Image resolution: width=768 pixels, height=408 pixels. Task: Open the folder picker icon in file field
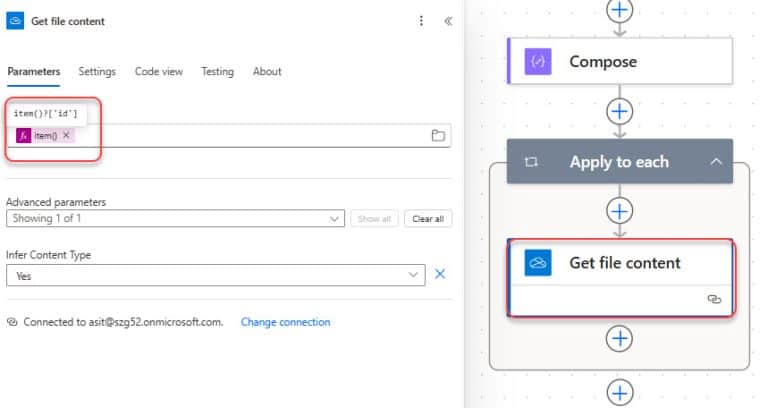click(438, 136)
